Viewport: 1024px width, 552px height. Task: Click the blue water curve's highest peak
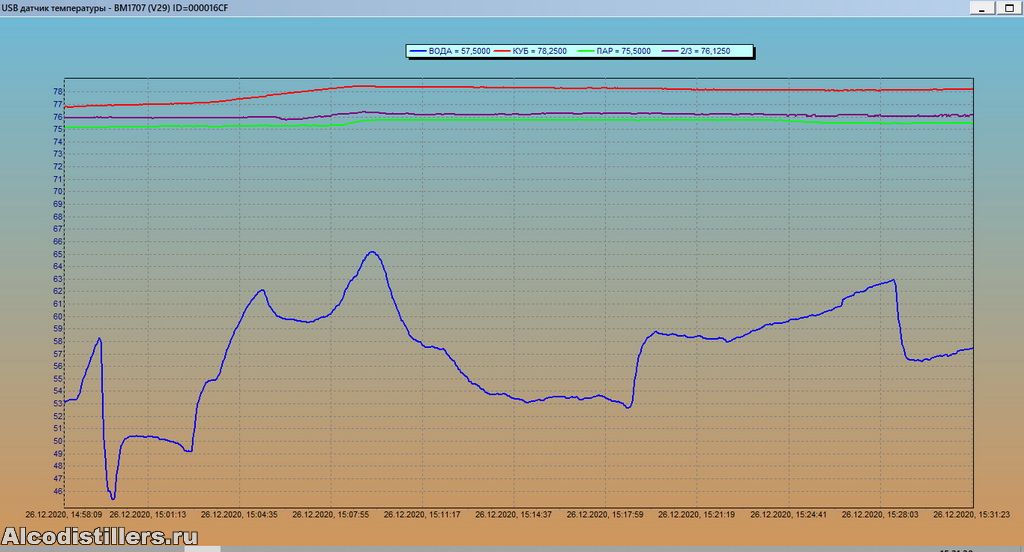pyautogui.click(x=372, y=252)
